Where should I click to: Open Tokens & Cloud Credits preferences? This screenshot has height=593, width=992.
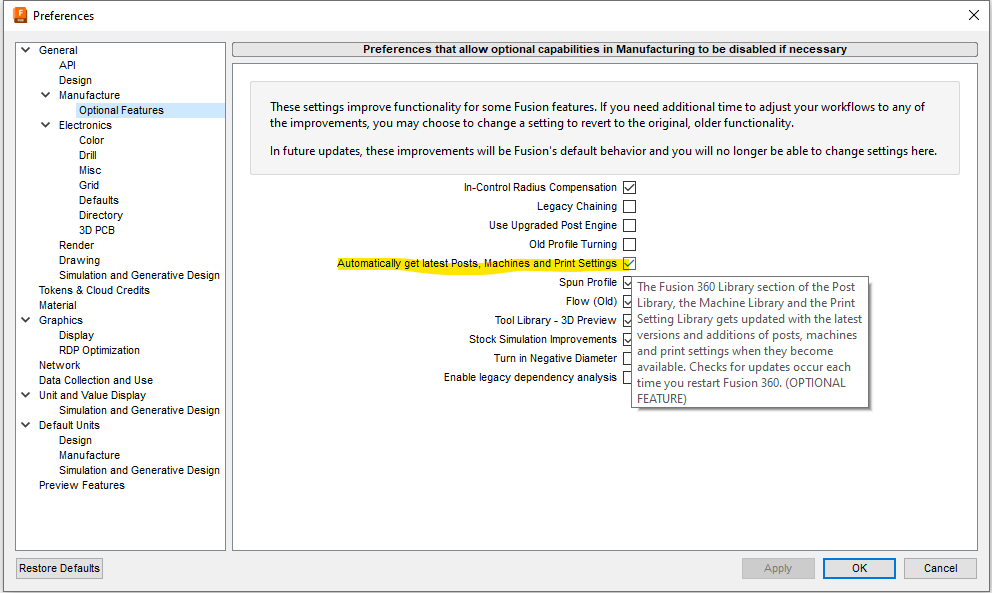[x=94, y=290]
